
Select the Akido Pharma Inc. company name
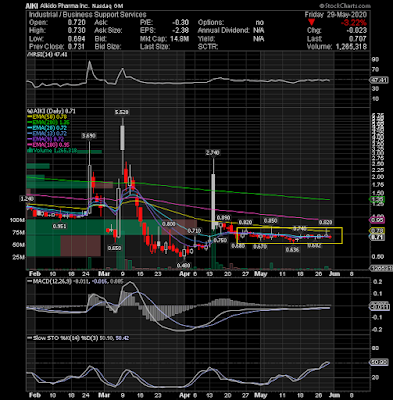(x=64, y=6)
